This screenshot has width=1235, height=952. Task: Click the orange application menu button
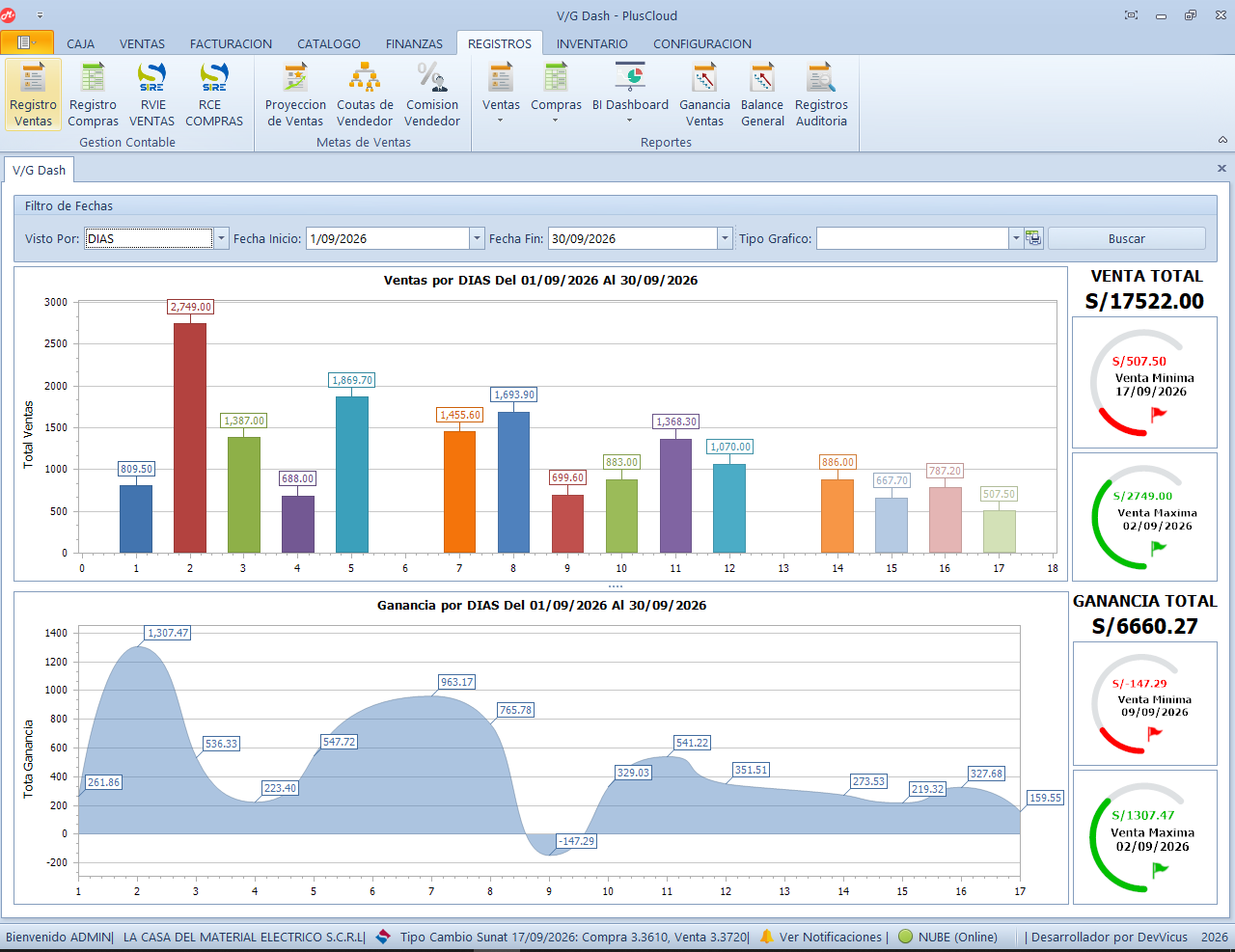tap(27, 42)
